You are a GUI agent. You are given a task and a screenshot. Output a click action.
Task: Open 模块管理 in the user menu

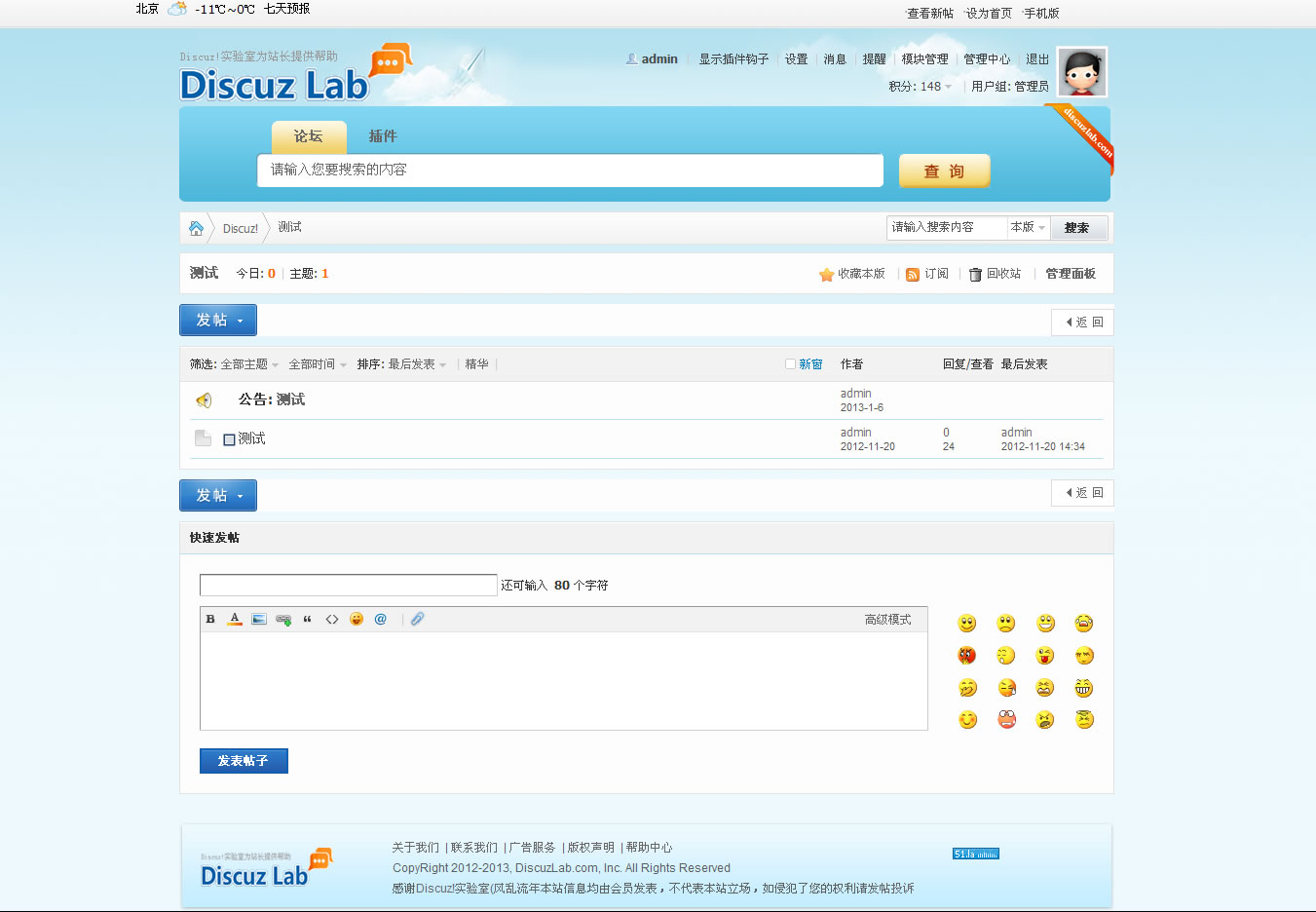click(x=924, y=59)
